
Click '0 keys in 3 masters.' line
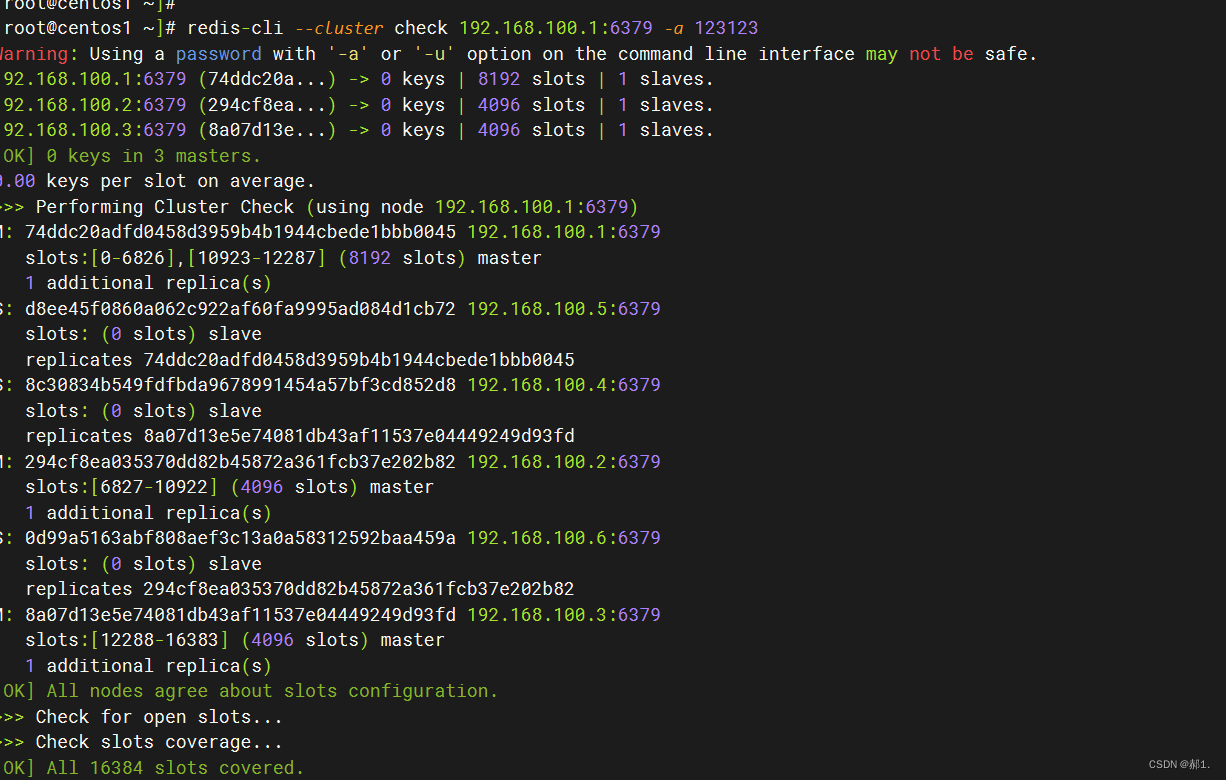(154, 156)
